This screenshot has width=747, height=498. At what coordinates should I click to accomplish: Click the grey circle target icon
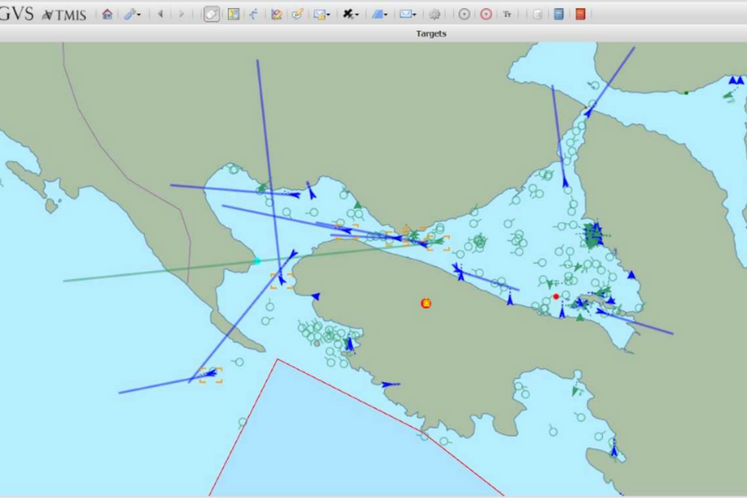point(464,14)
